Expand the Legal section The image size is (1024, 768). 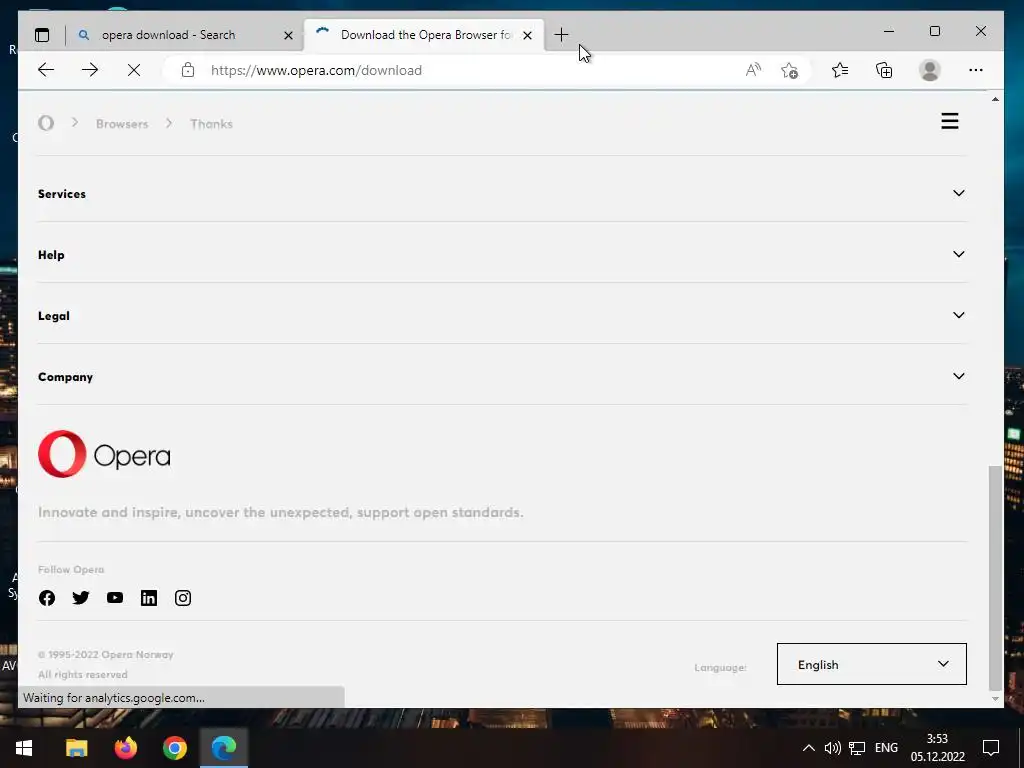pyautogui.click(x=502, y=315)
